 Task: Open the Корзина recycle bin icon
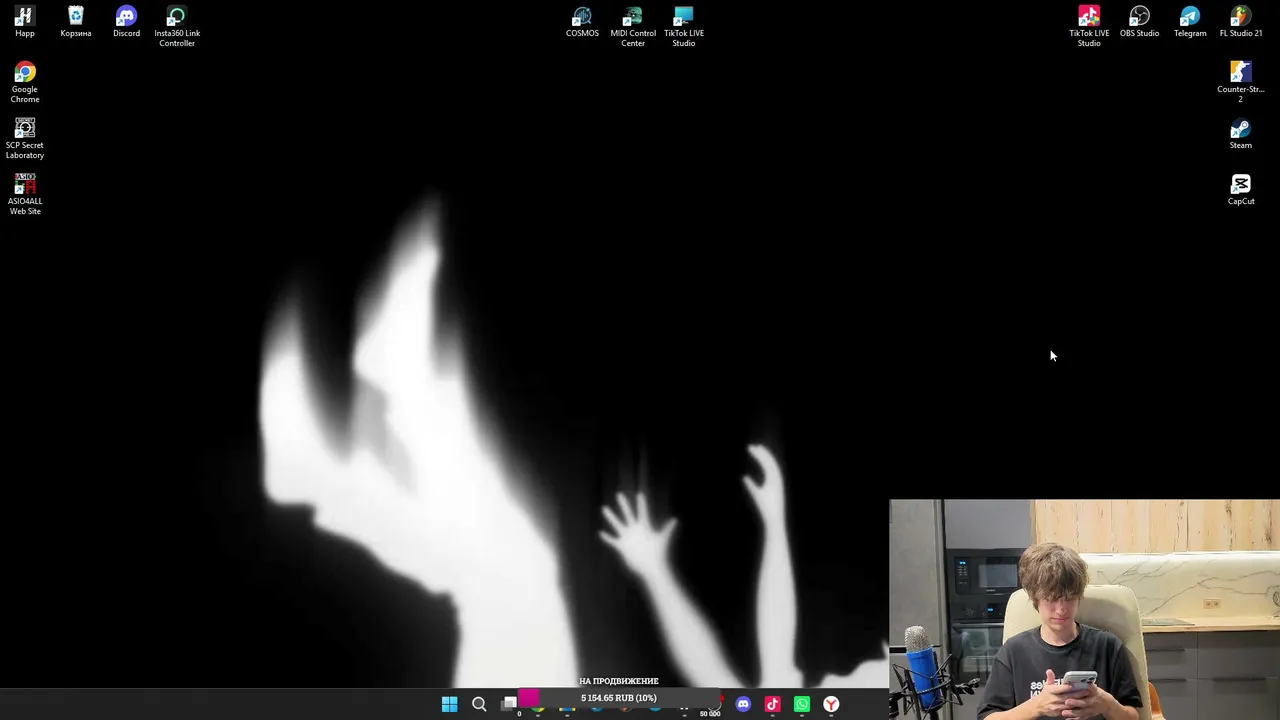click(76, 22)
